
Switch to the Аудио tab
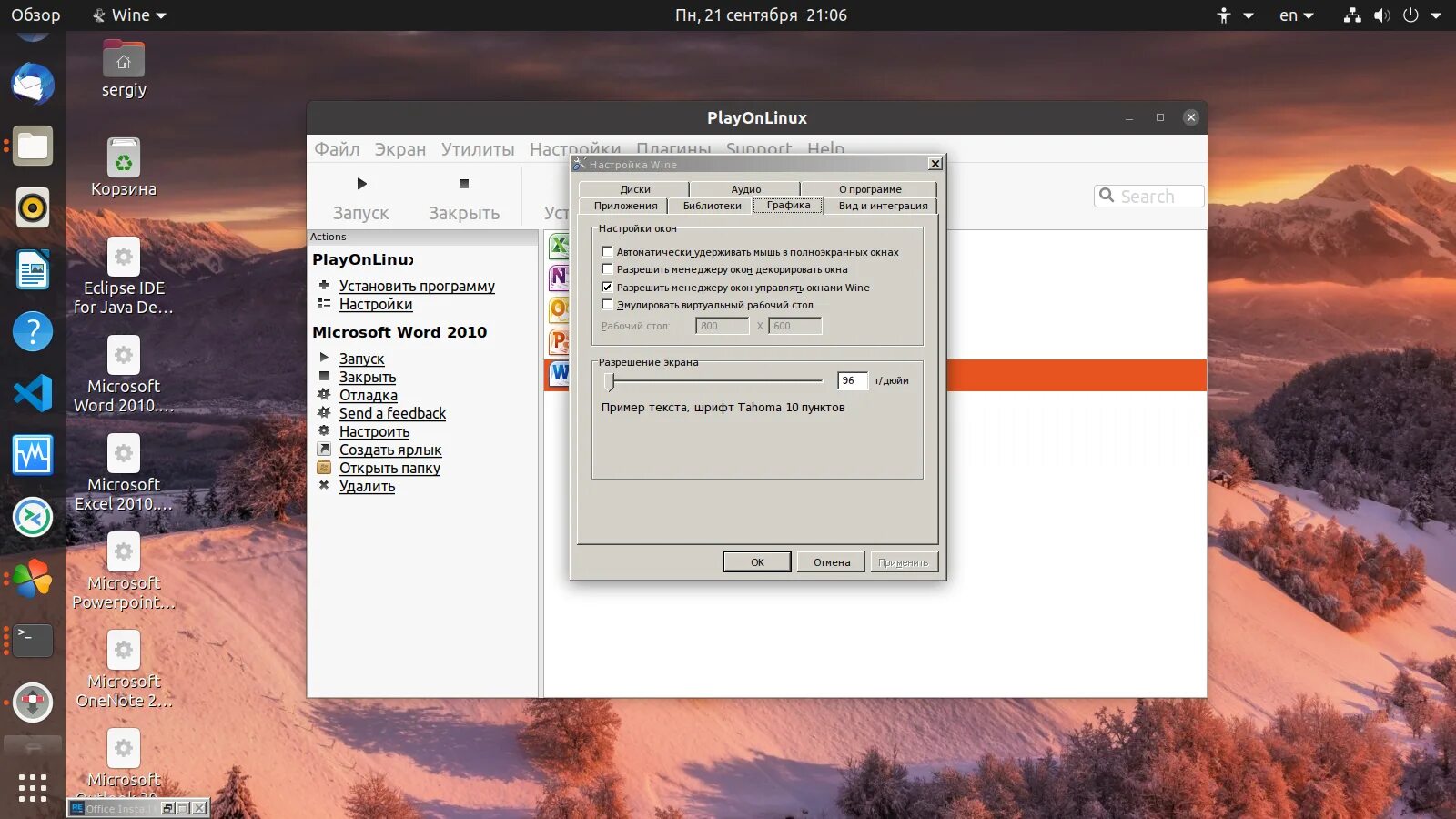[745, 189]
